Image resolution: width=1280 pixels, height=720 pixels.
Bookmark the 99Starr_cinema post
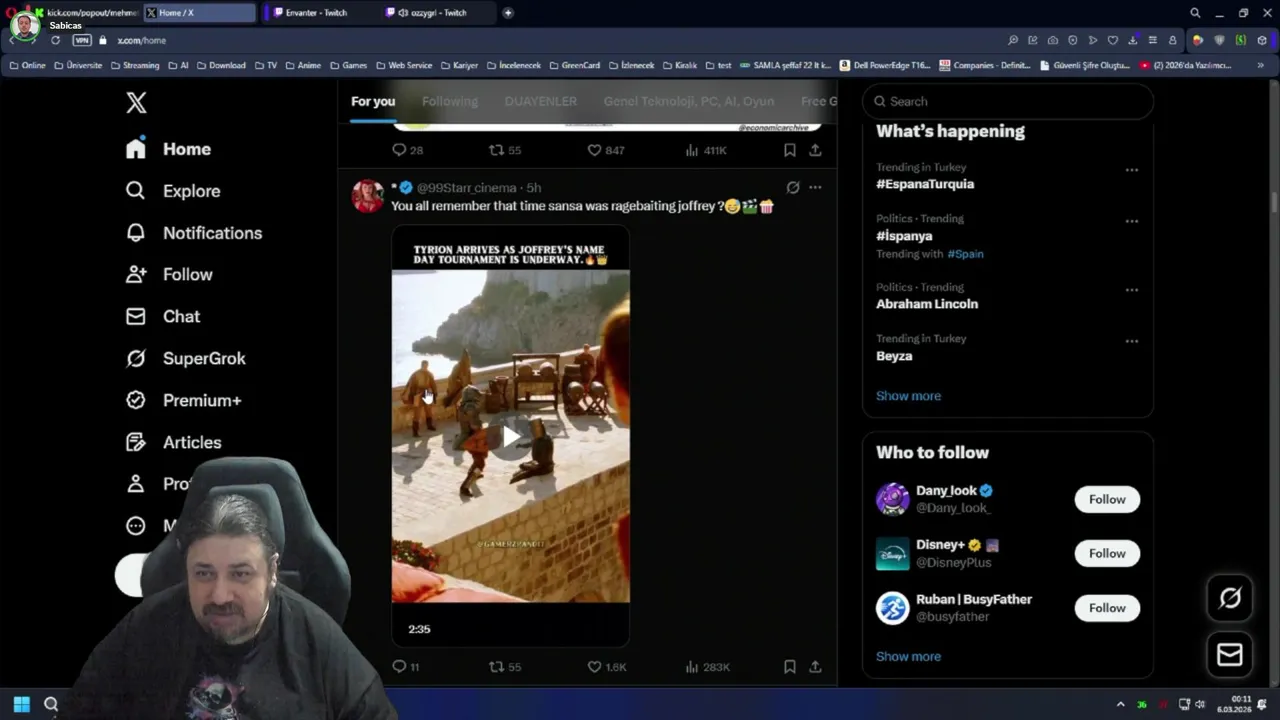pos(790,667)
